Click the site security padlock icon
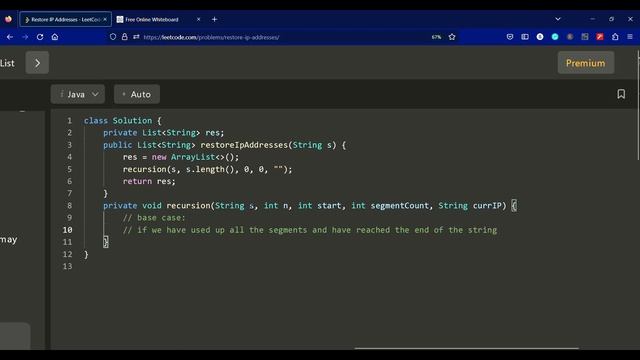 pyautogui.click(x=124, y=37)
